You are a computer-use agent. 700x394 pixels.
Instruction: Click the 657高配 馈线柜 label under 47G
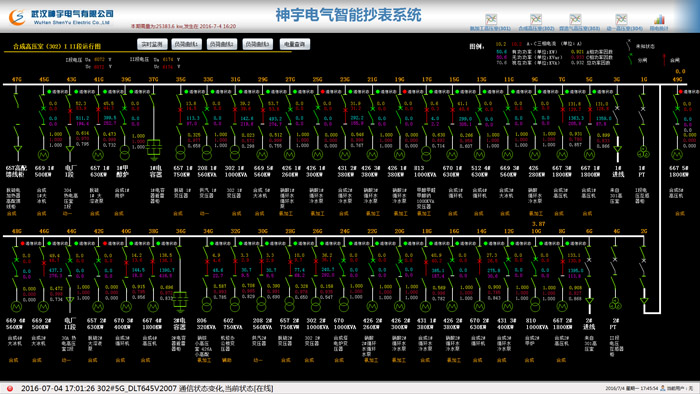16,171
